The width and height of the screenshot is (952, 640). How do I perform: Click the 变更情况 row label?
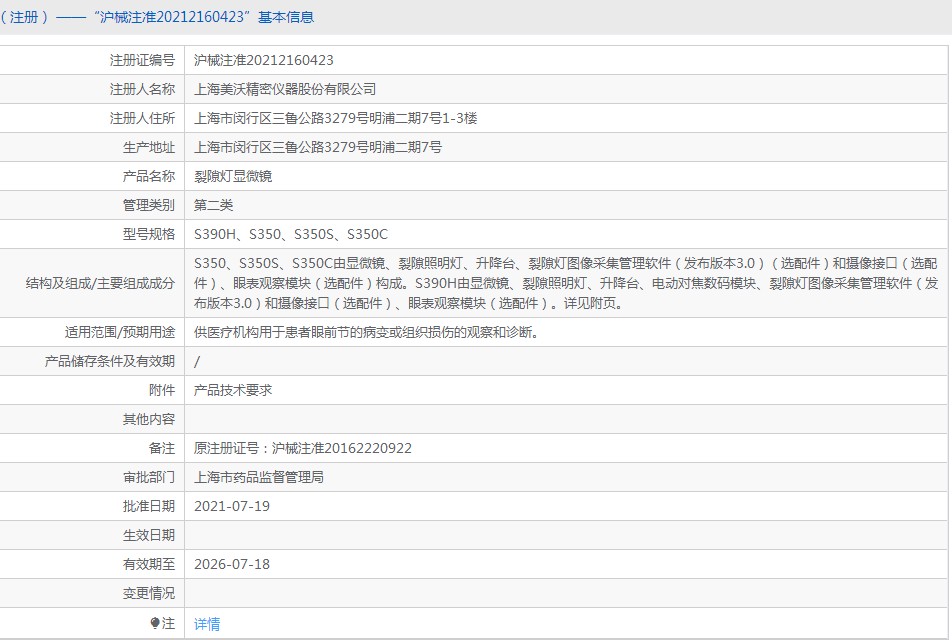[x=149, y=593]
